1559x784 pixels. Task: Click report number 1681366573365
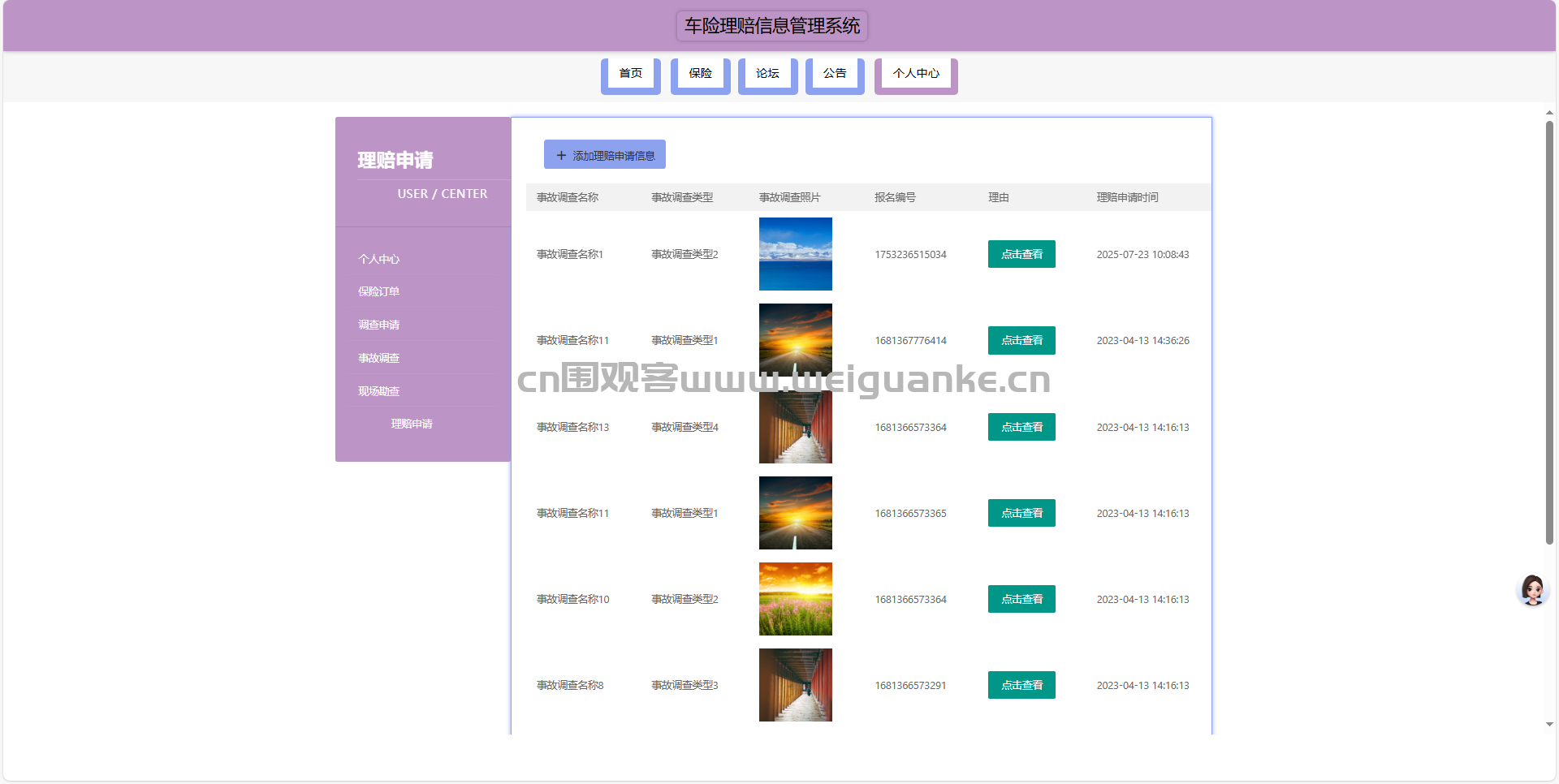tap(910, 513)
